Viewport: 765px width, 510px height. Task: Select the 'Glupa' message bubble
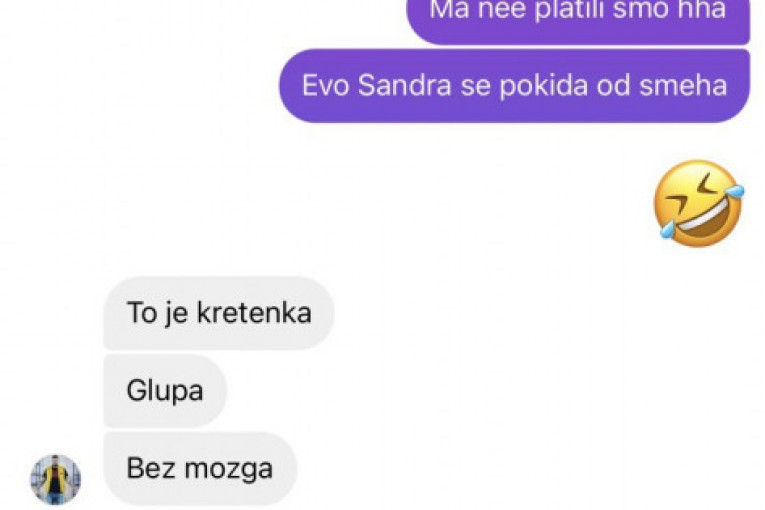pos(165,391)
